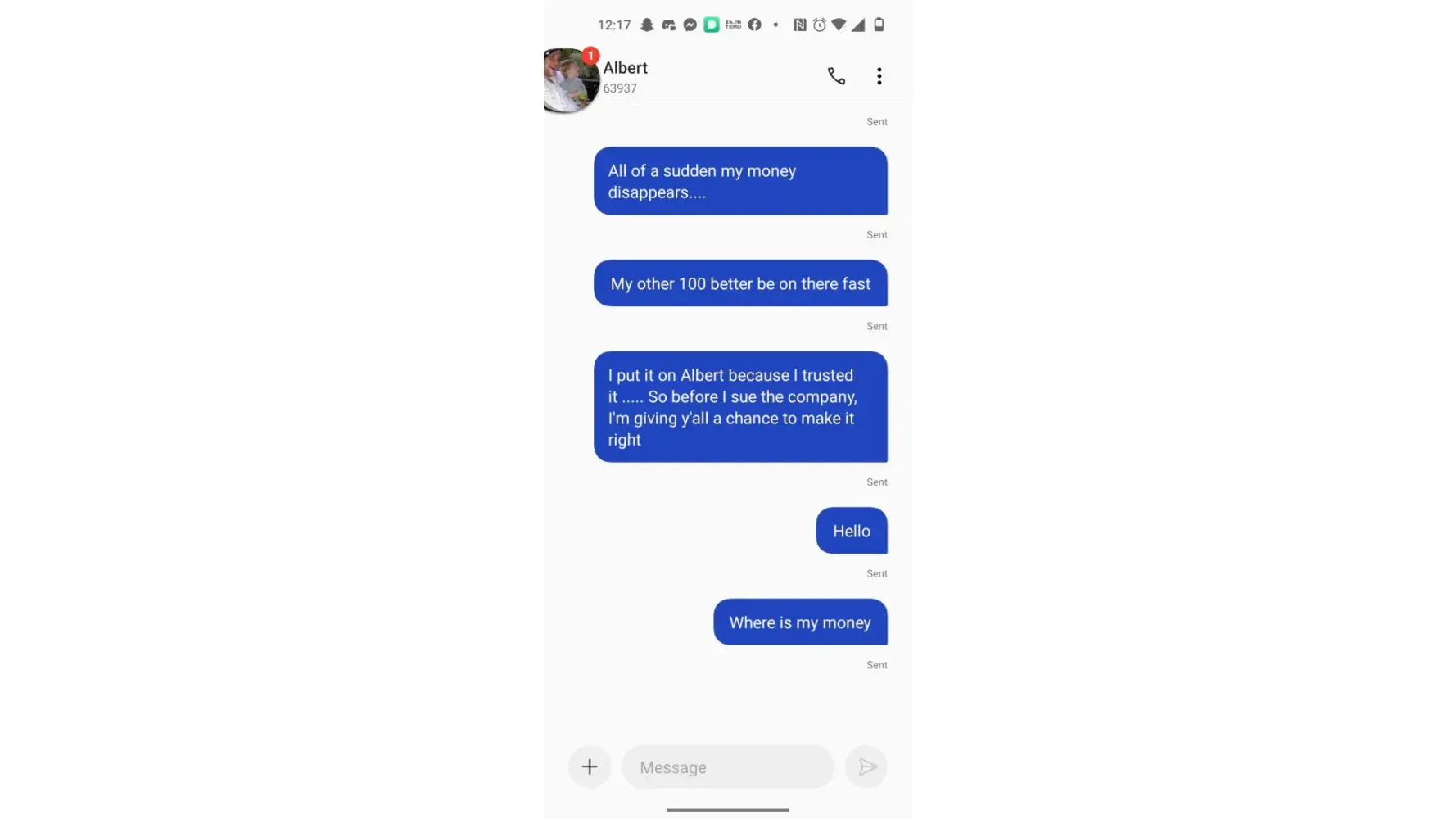Image resolution: width=1456 pixels, height=819 pixels.
Task: Tap the "My other 100 better be on there fast" bubble
Action: (740, 283)
